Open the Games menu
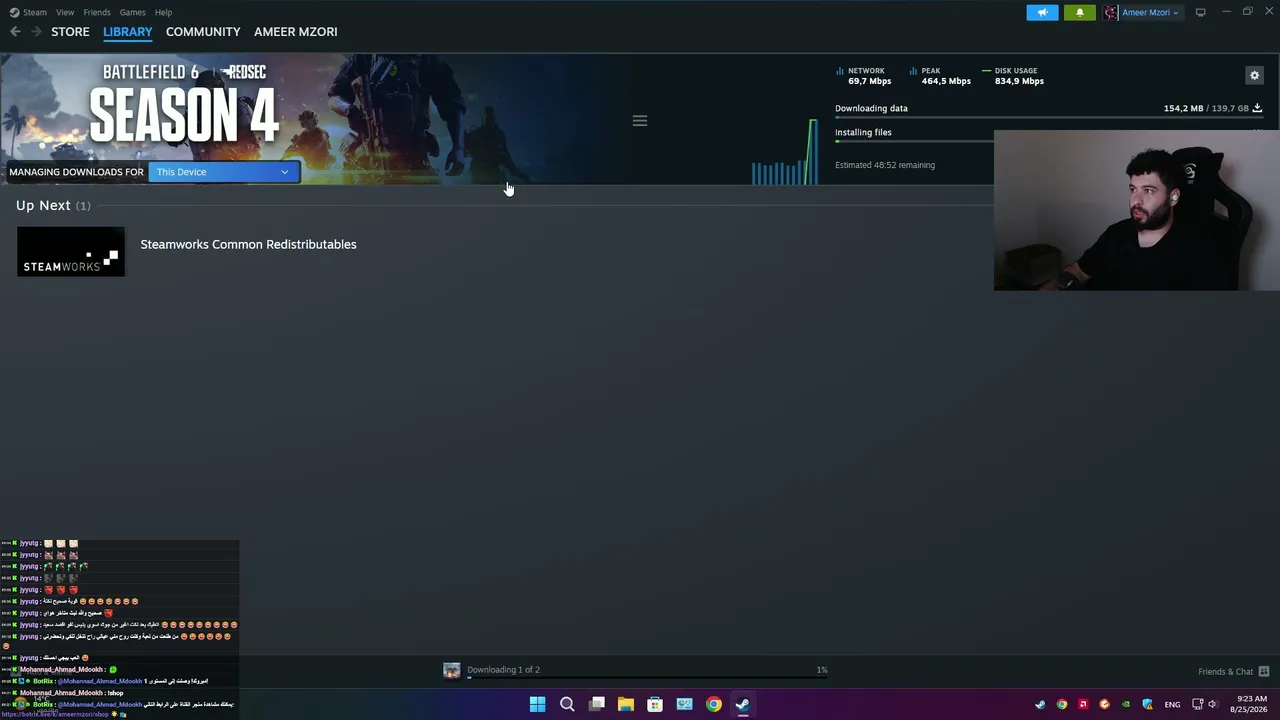 coord(133,12)
